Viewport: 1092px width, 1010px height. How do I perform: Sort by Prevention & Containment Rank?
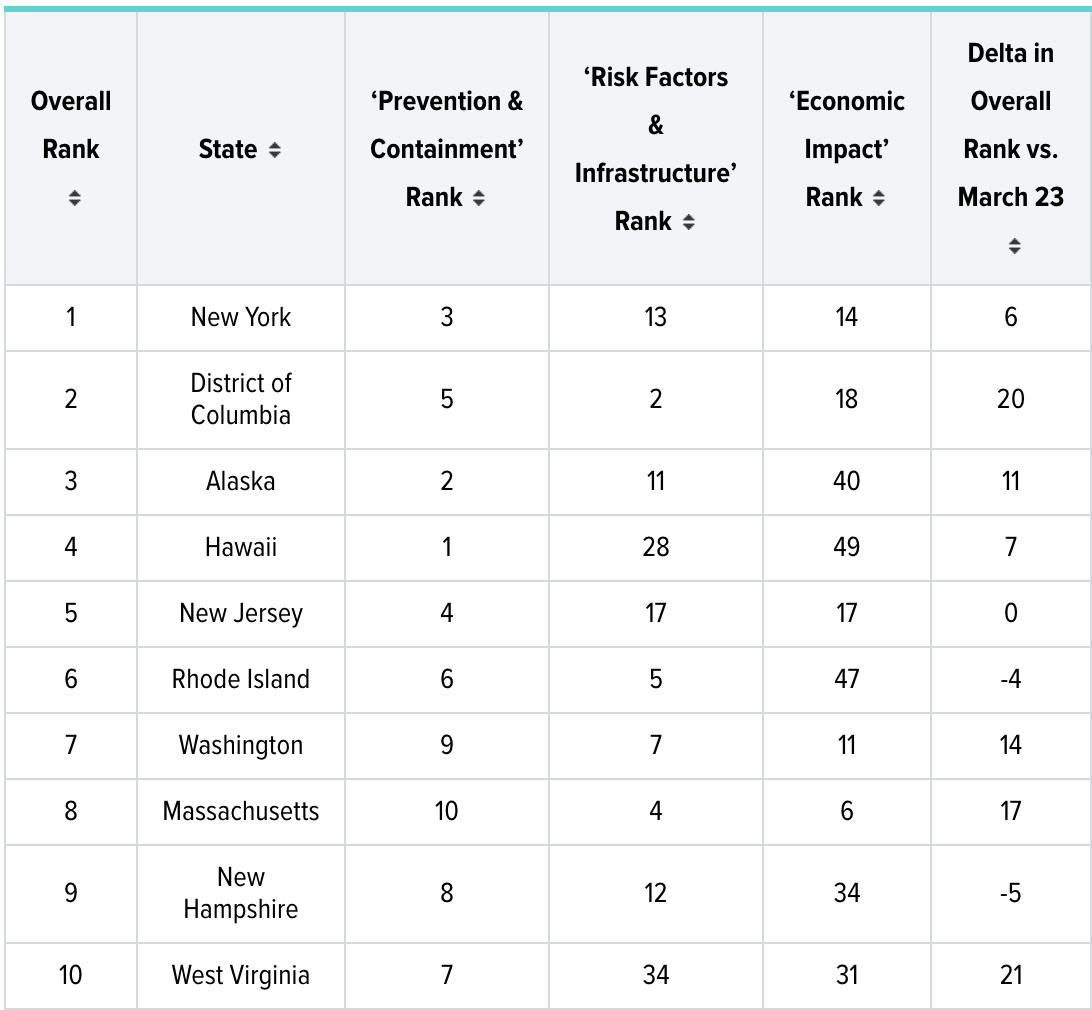pos(479,198)
